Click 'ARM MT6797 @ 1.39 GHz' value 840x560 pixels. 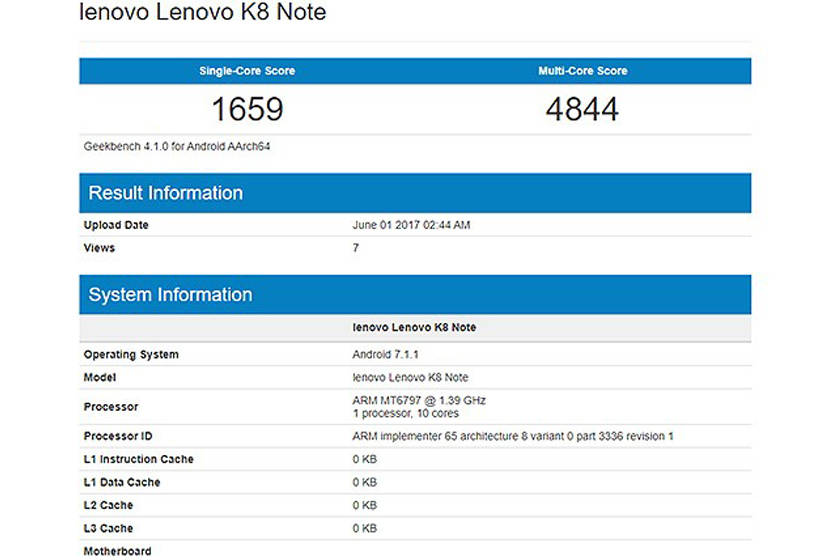click(x=419, y=400)
